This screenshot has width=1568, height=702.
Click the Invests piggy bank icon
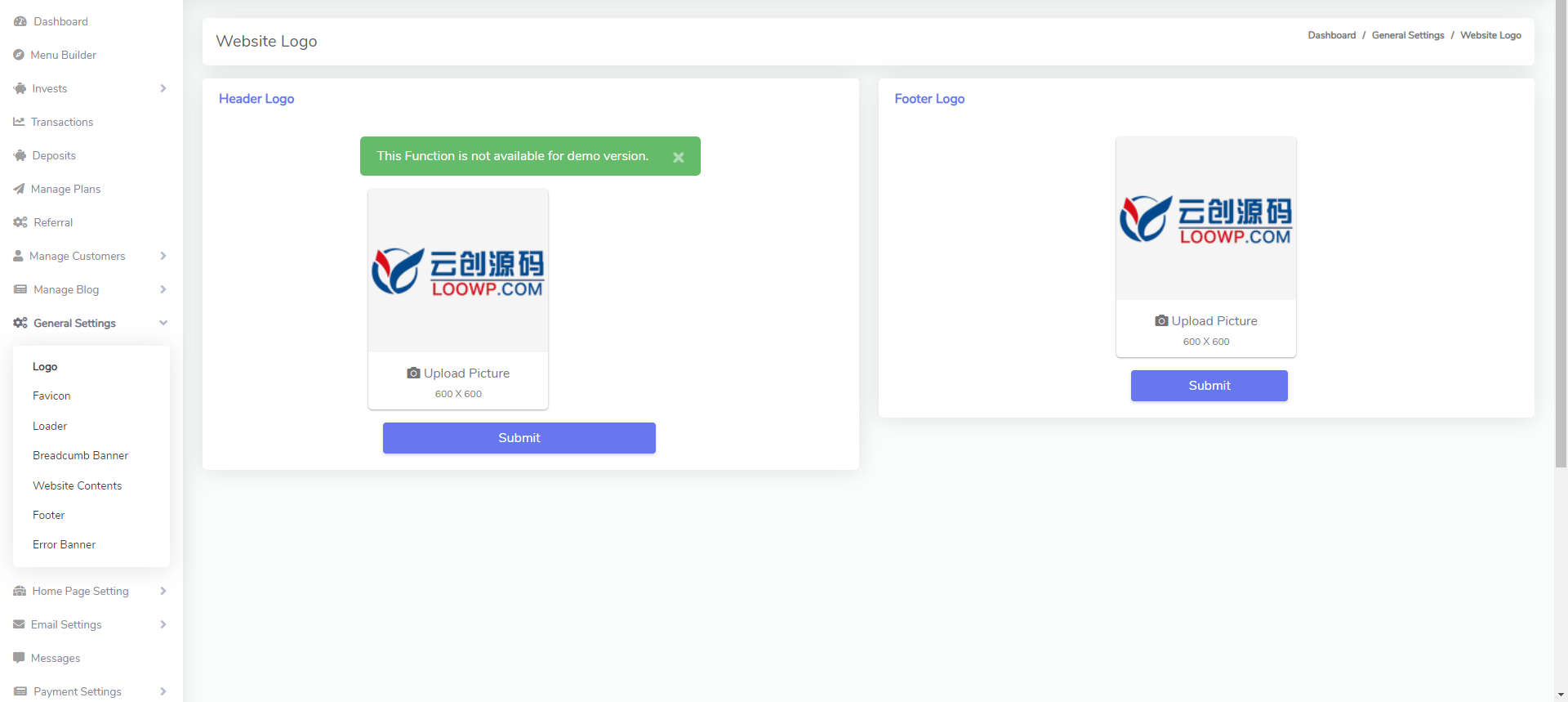click(x=20, y=88)
